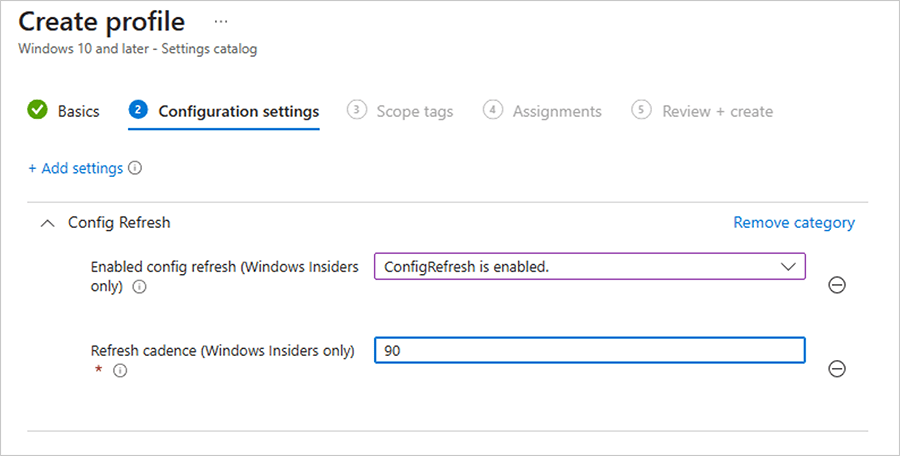Open the ellipsis menu beside Create profile
The image size is (900, 456).
[221, 21]
